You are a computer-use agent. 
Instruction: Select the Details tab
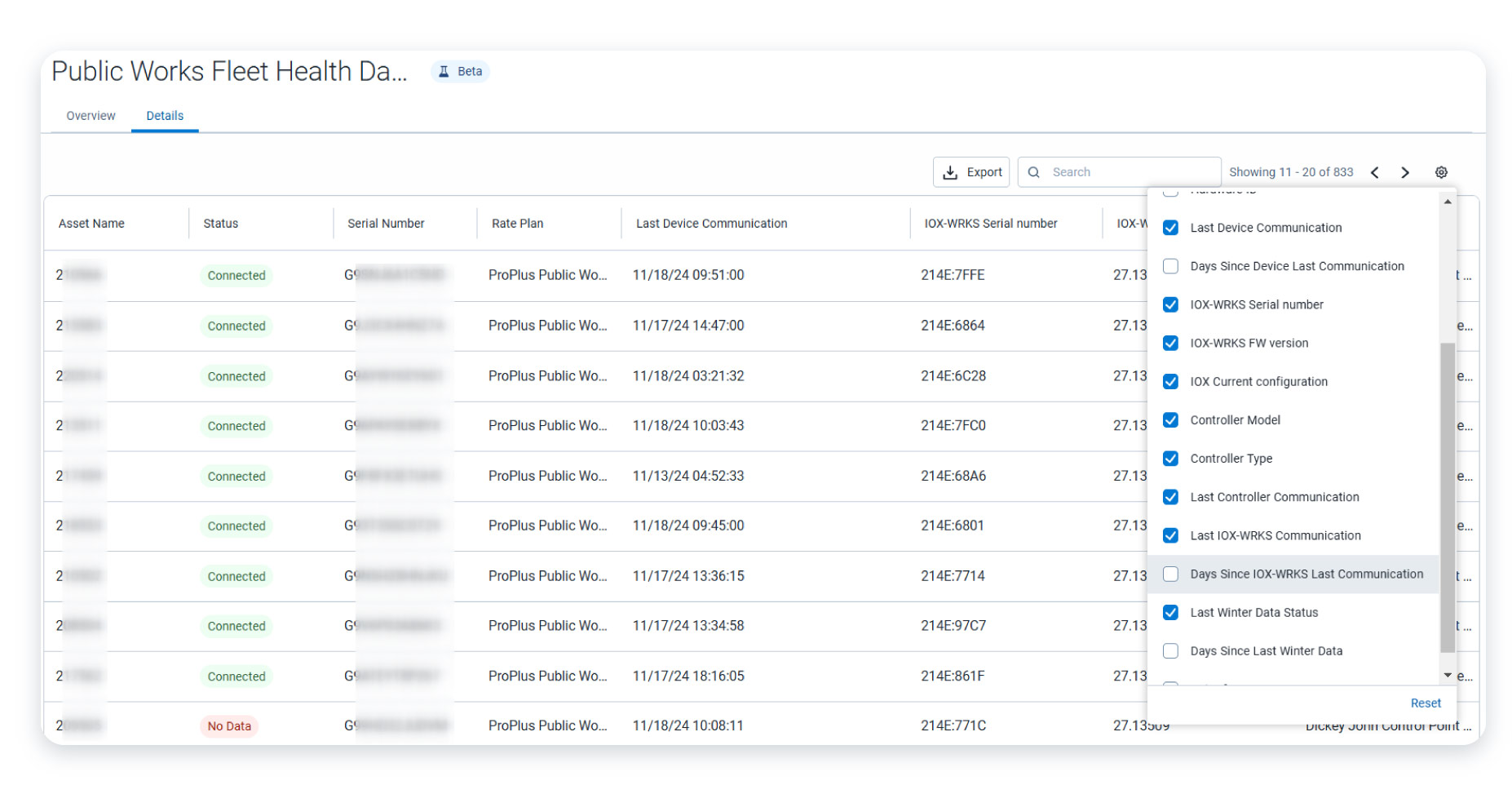coord(165,115)
